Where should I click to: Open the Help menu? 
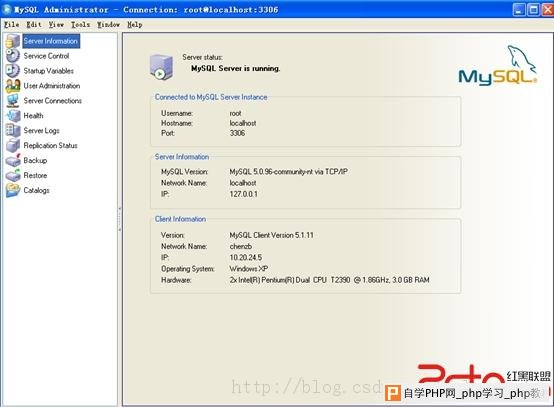(x=135, y=25)
